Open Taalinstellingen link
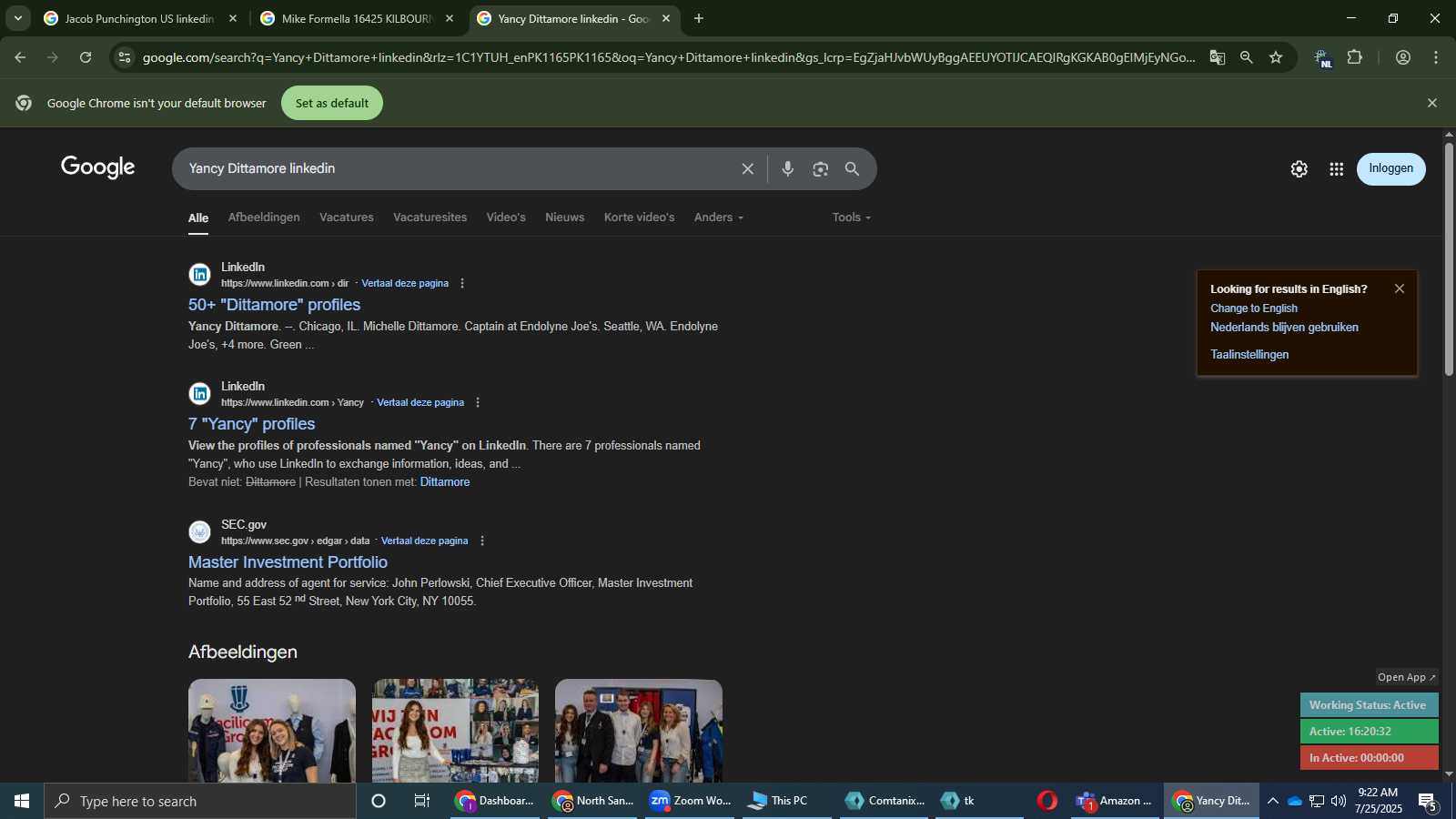The image size is (1456, 819). coord(1249,355)
